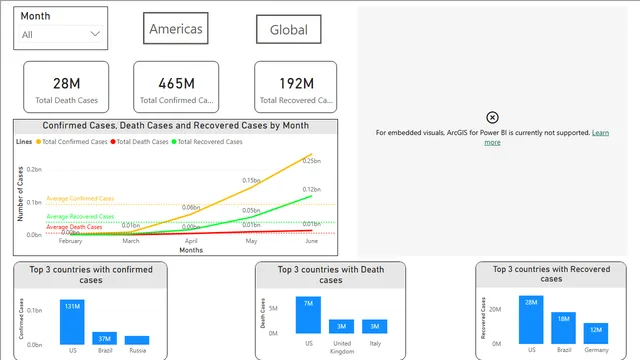Image resolution: width=640 pixels, height=360 pixels.
Task: Open the Month dropdown set to All
Action: [x=60, y=34]
